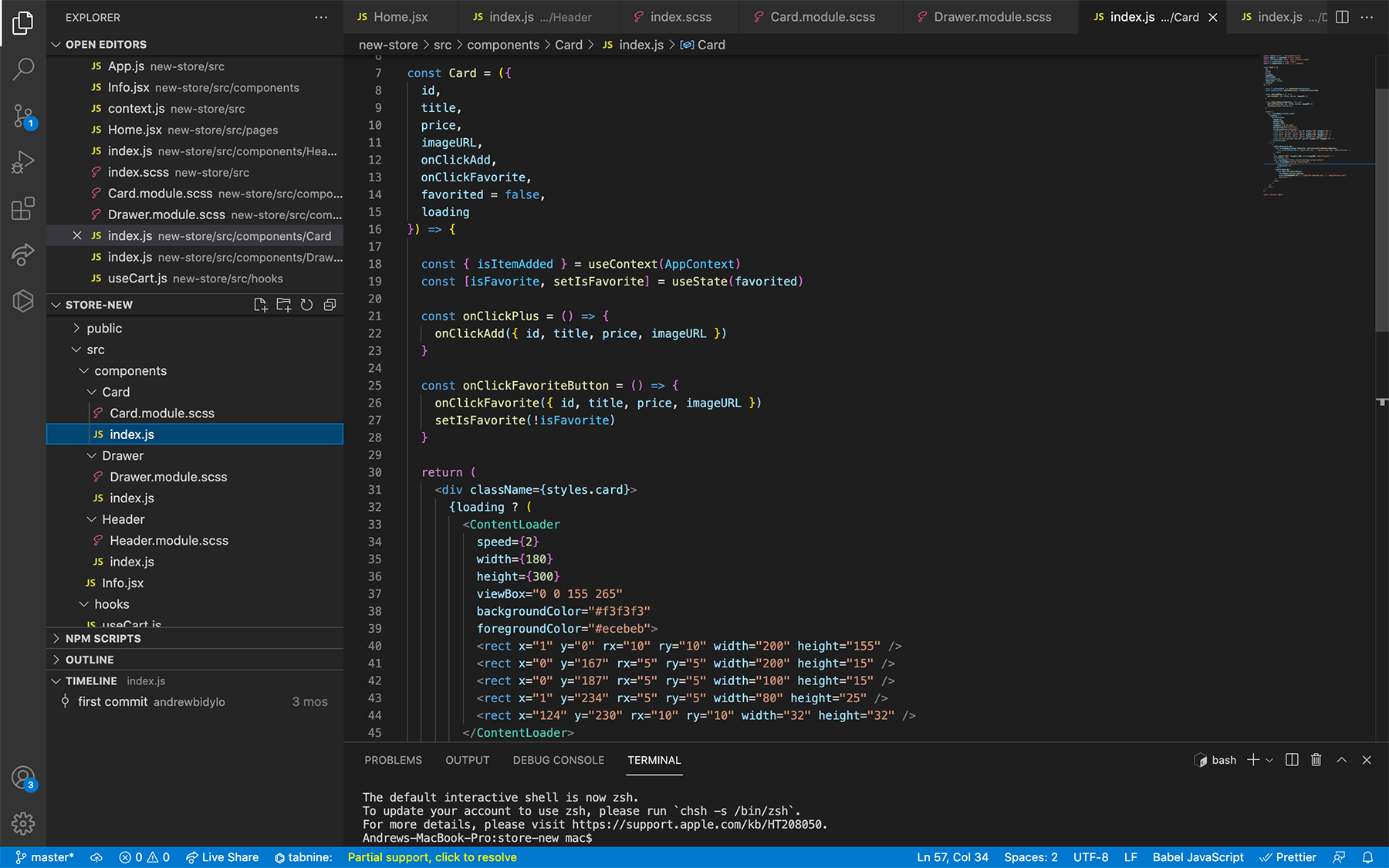1389x868 pixels.
Task: Open the Explorer view in activity bar
Action: coord(23,23)
